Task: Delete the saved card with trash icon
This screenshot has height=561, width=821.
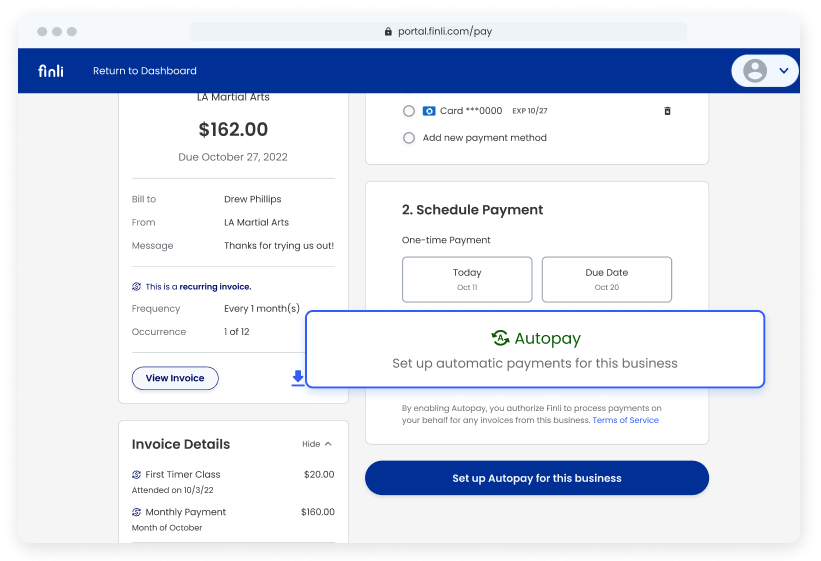Action: [x=667, y=111]
